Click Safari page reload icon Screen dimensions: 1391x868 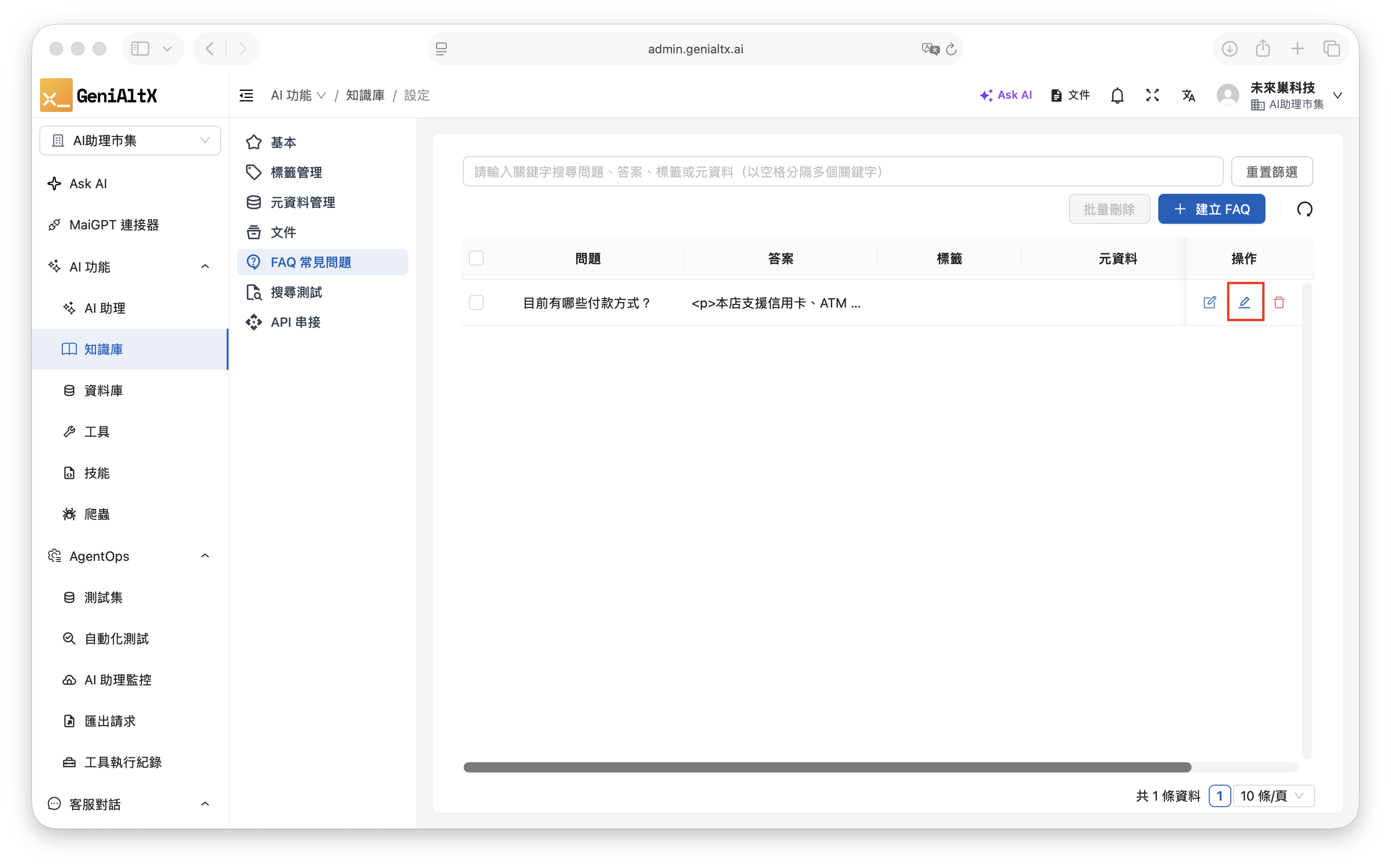coord(951,49)
